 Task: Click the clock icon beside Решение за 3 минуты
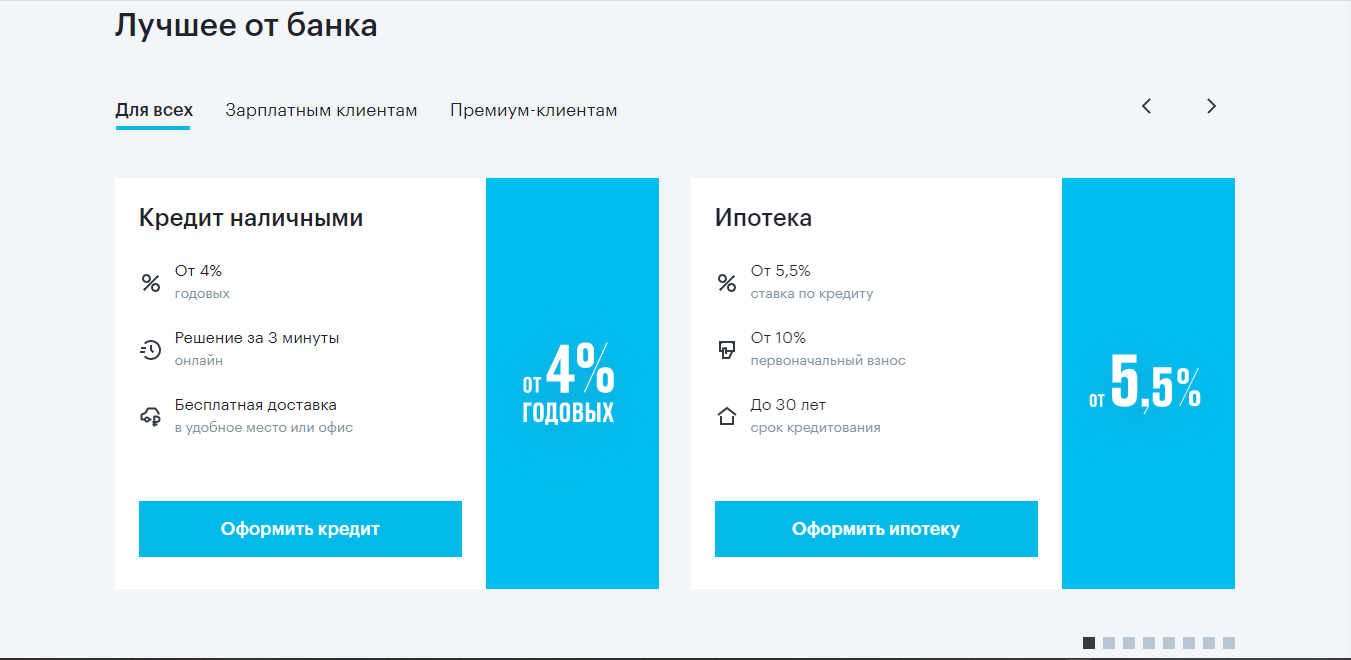coord(151,350)
